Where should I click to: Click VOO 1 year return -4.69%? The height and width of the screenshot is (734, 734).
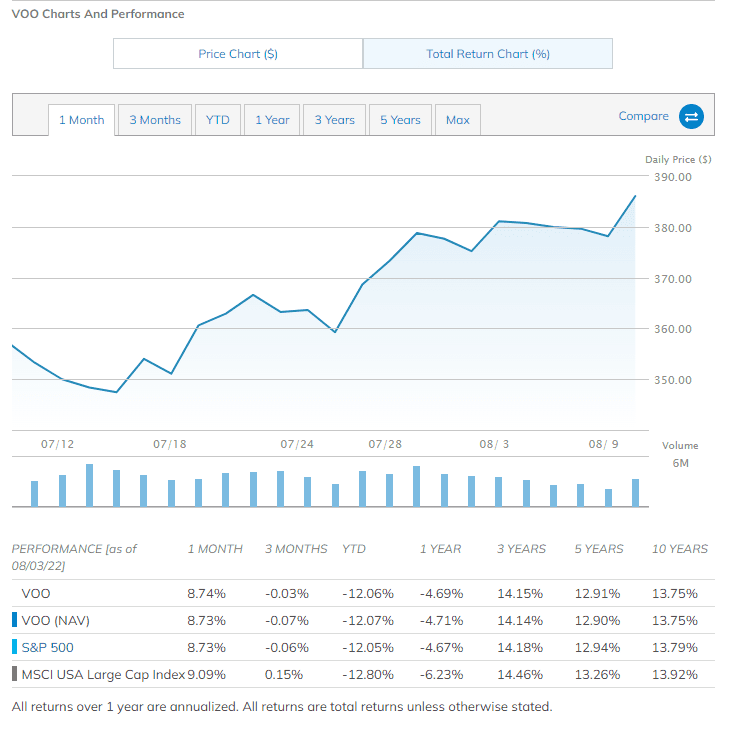441,594
